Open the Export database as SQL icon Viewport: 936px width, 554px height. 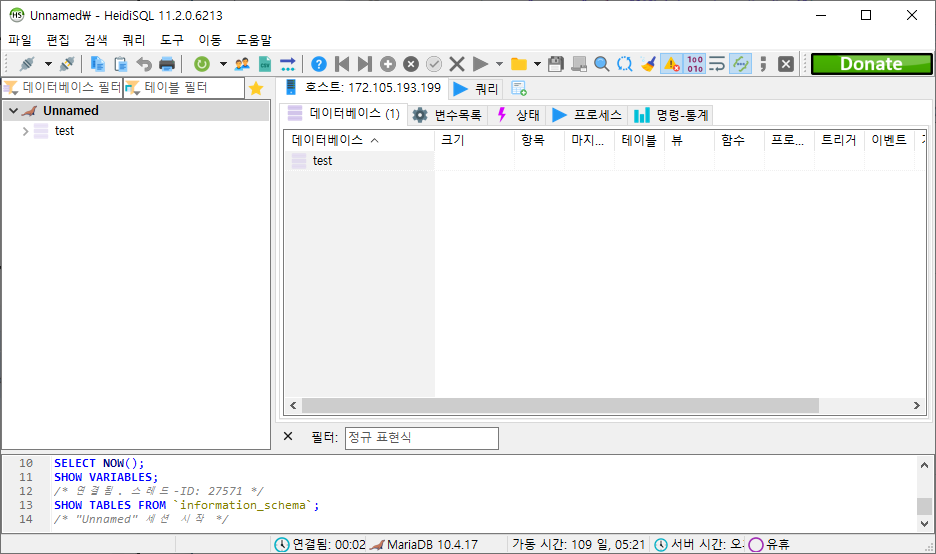click(x=288, y=64)
